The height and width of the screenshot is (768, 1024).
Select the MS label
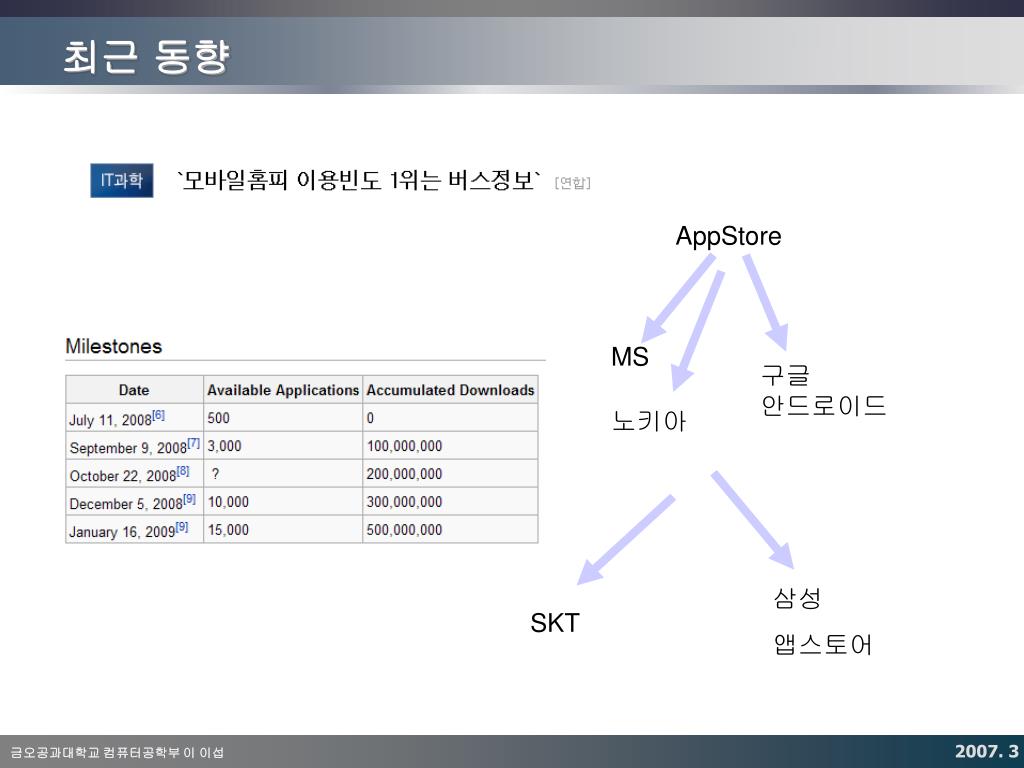630,357
